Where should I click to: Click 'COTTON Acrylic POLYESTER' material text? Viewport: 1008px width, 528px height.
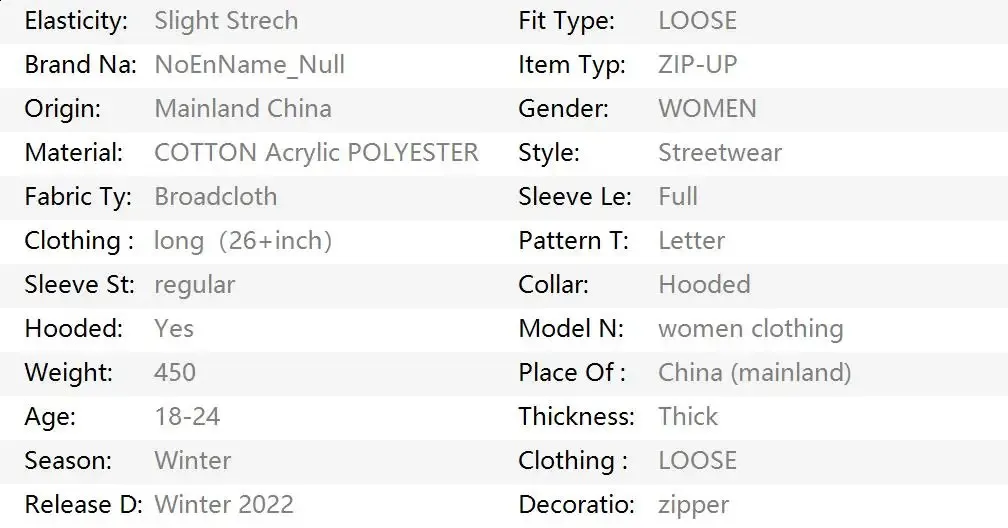pos(316,153)
